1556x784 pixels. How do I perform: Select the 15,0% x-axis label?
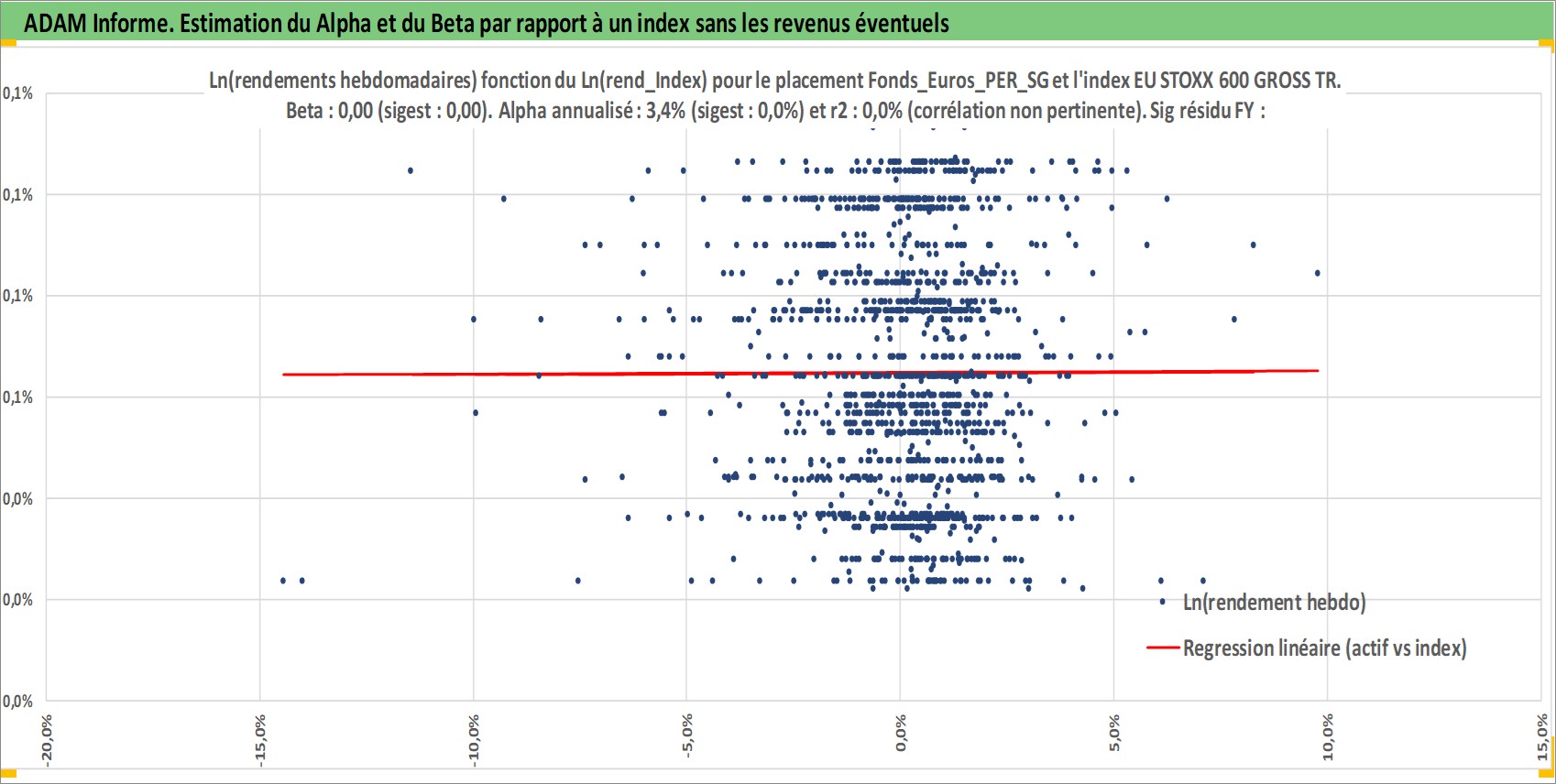1541,737
